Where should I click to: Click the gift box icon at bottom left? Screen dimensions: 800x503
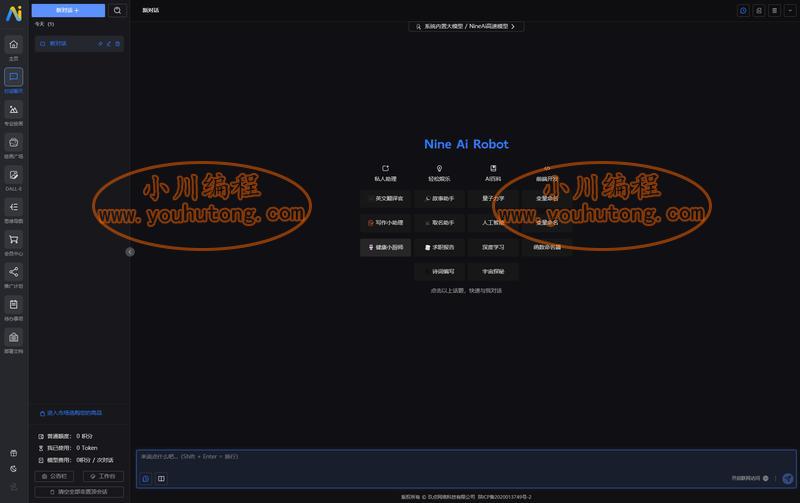pyautogui.click(x=14, y=453)
